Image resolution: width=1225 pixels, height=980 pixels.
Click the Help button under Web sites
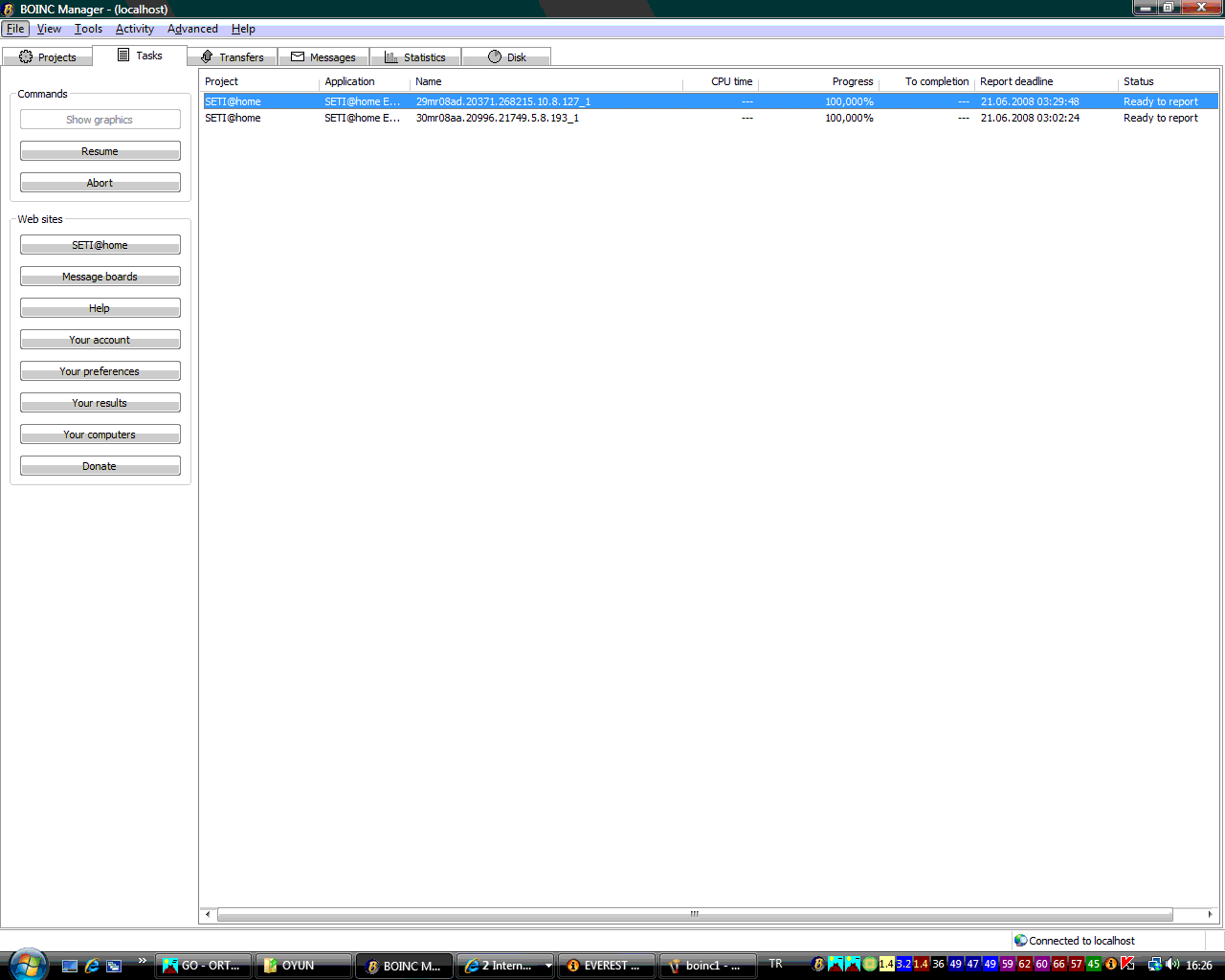click(x=100, y=308)
